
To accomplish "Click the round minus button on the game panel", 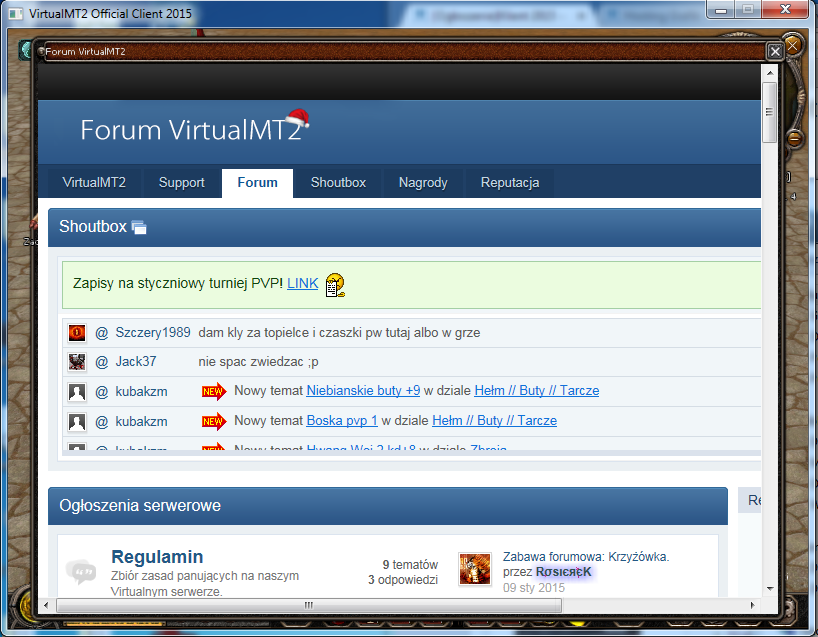I will click(794, 139).
